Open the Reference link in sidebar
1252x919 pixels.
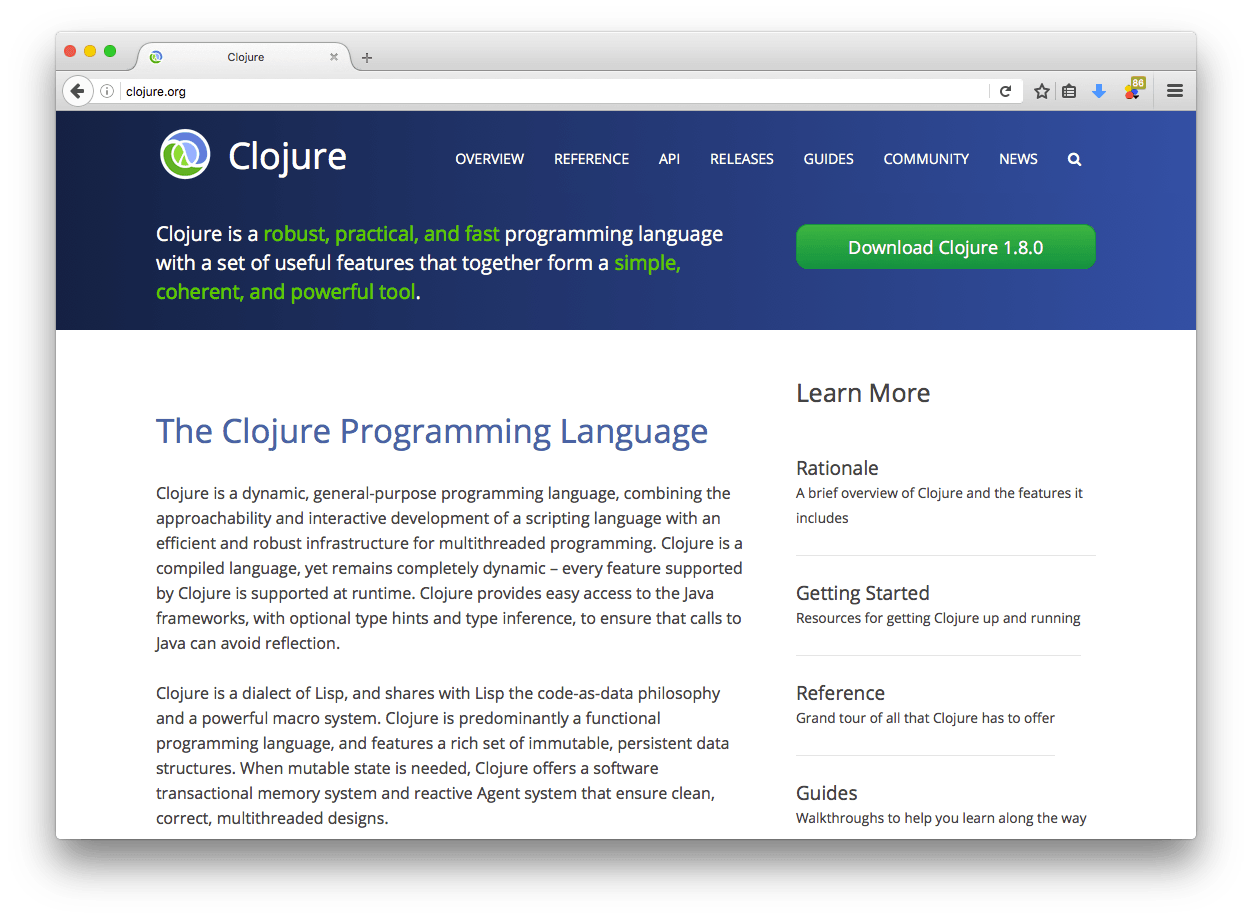coord(840,693)
